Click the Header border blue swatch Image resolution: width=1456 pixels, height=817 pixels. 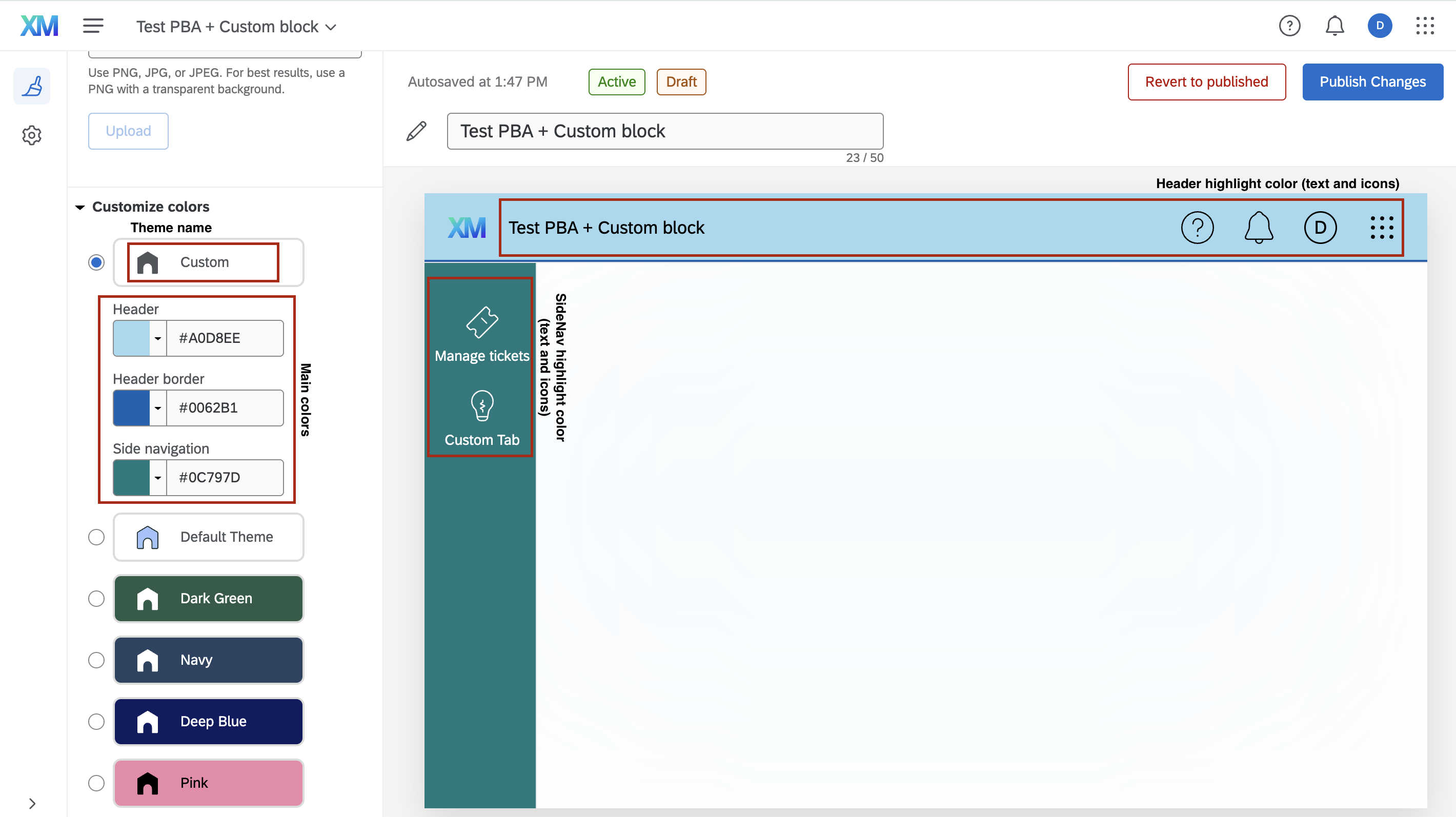(131, 408)
